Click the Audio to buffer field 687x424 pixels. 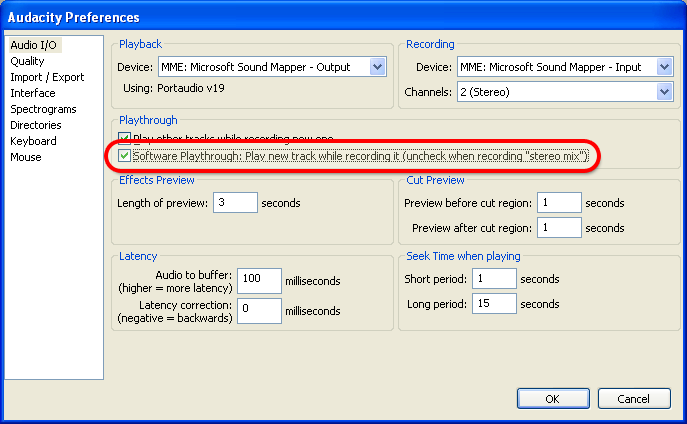(259, 280)
